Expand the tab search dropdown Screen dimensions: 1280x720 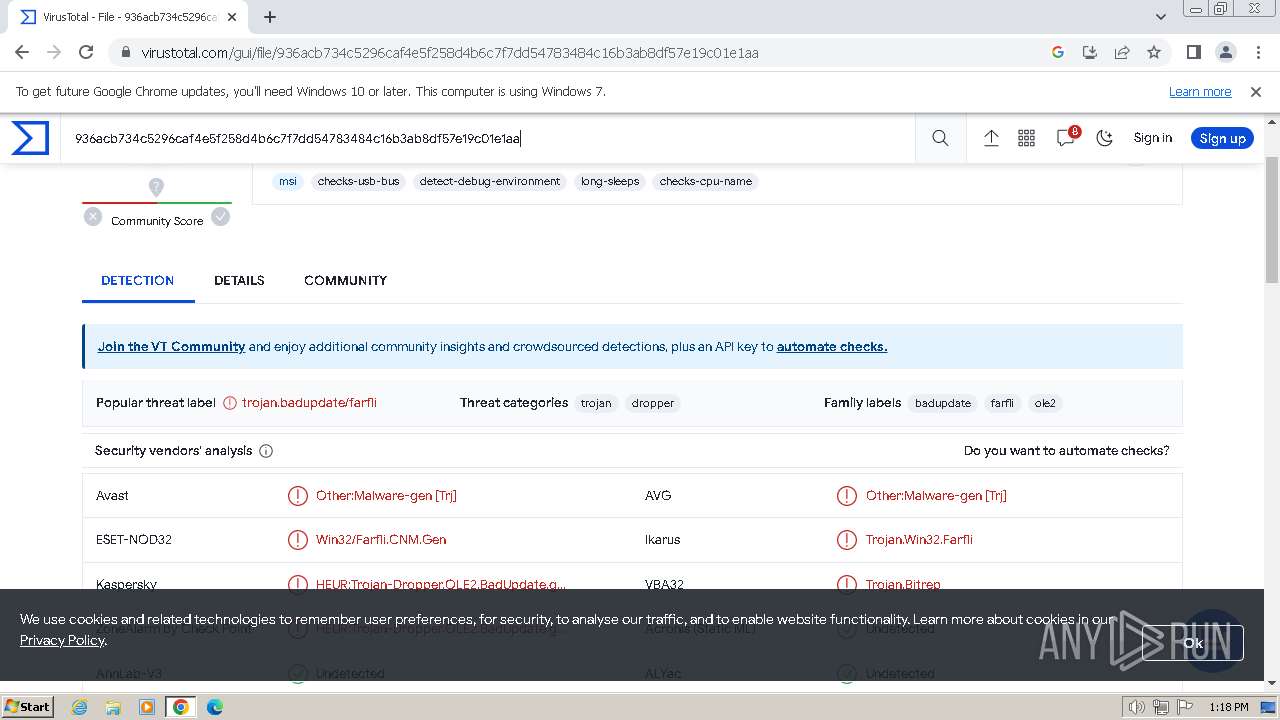[1161, 17]
